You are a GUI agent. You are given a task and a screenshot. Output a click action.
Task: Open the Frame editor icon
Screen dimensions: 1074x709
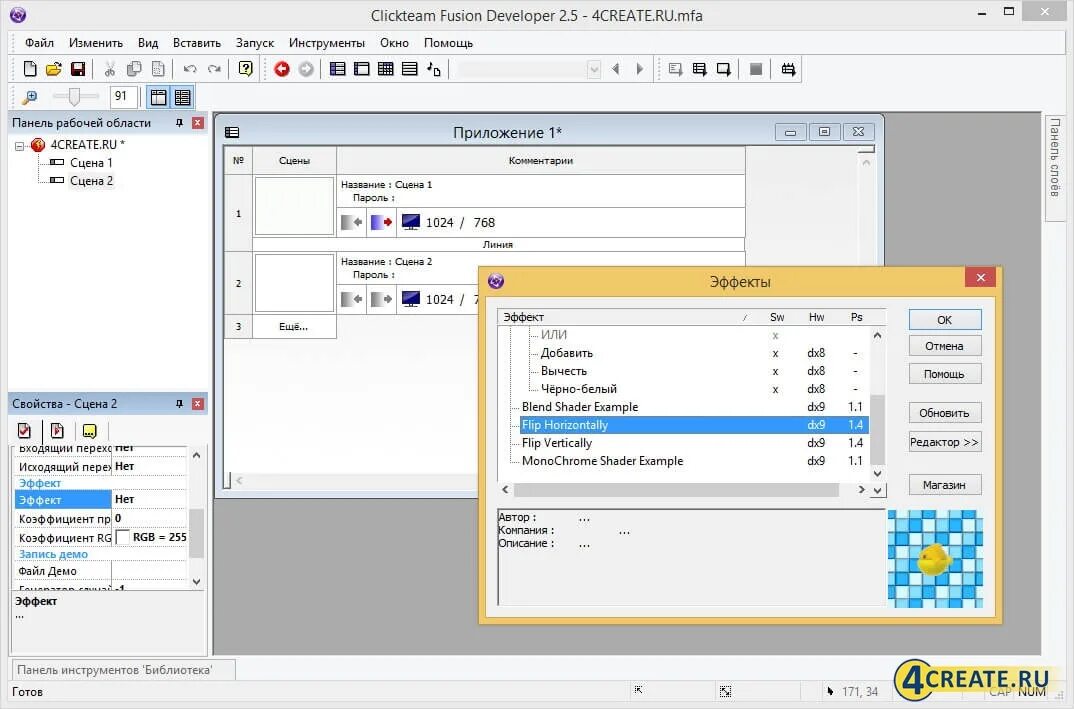(362, 69)
